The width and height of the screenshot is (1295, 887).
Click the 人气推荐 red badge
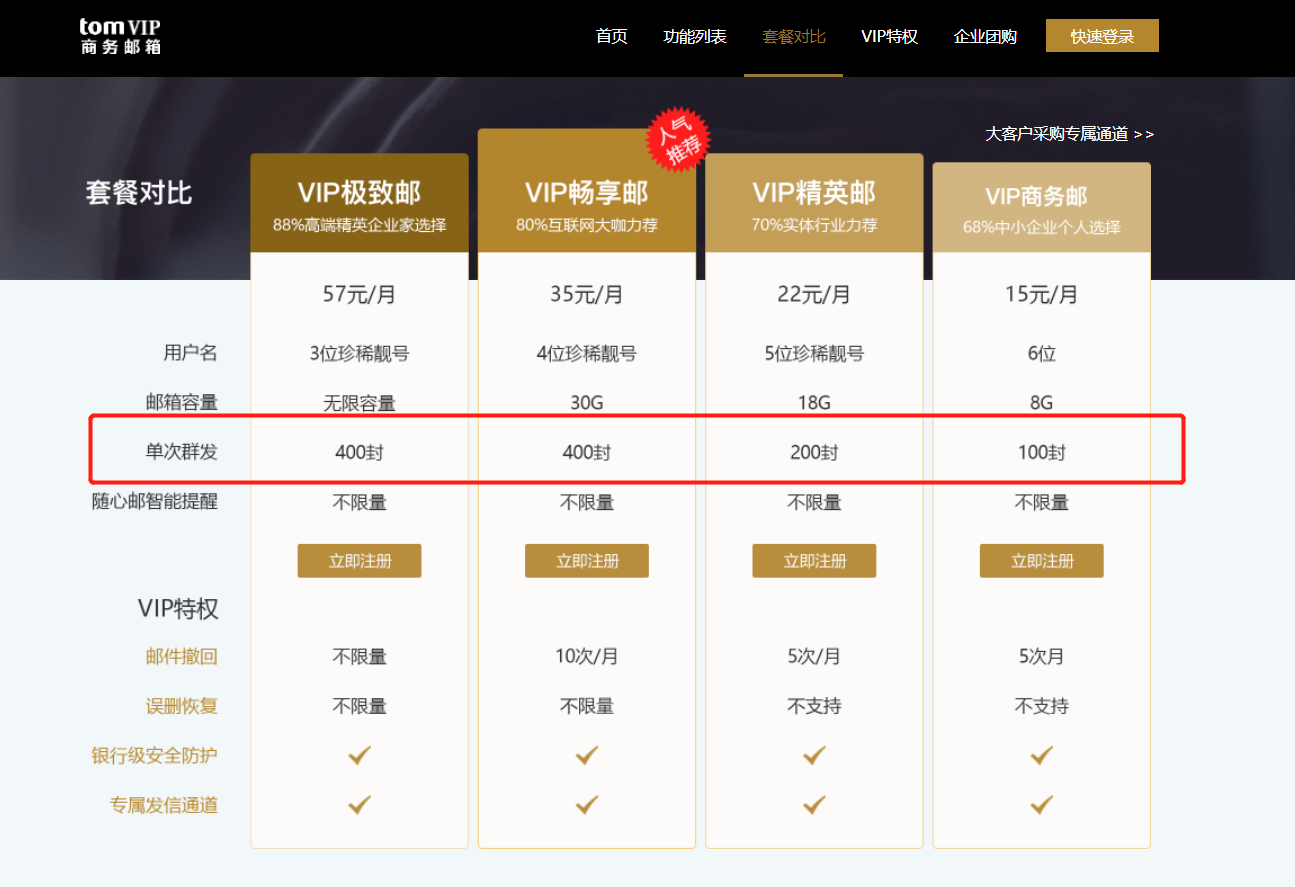679,139
